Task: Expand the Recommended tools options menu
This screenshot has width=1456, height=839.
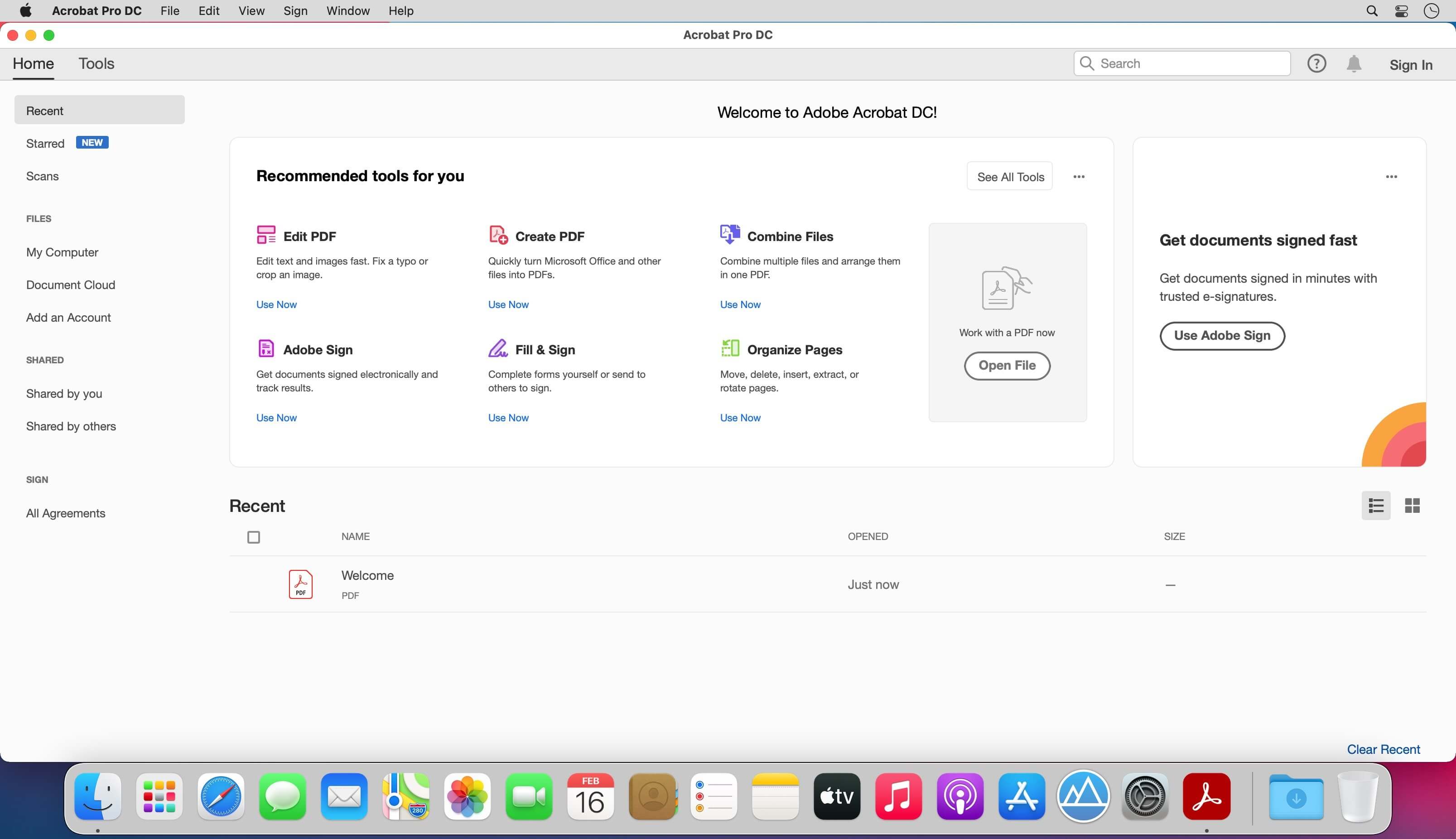Action: coord(1079,177)
